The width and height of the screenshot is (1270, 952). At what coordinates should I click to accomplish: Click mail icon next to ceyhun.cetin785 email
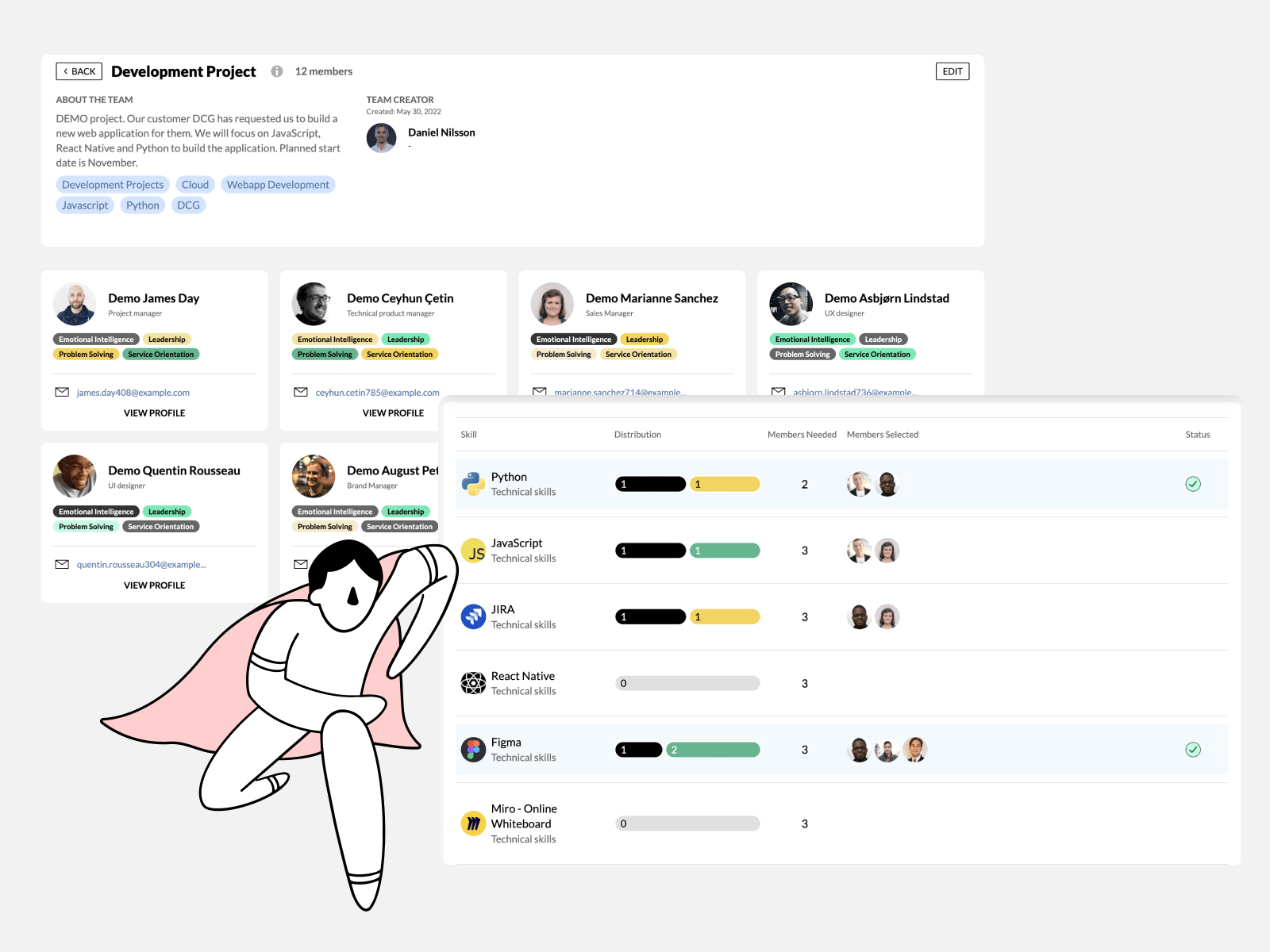301,392
